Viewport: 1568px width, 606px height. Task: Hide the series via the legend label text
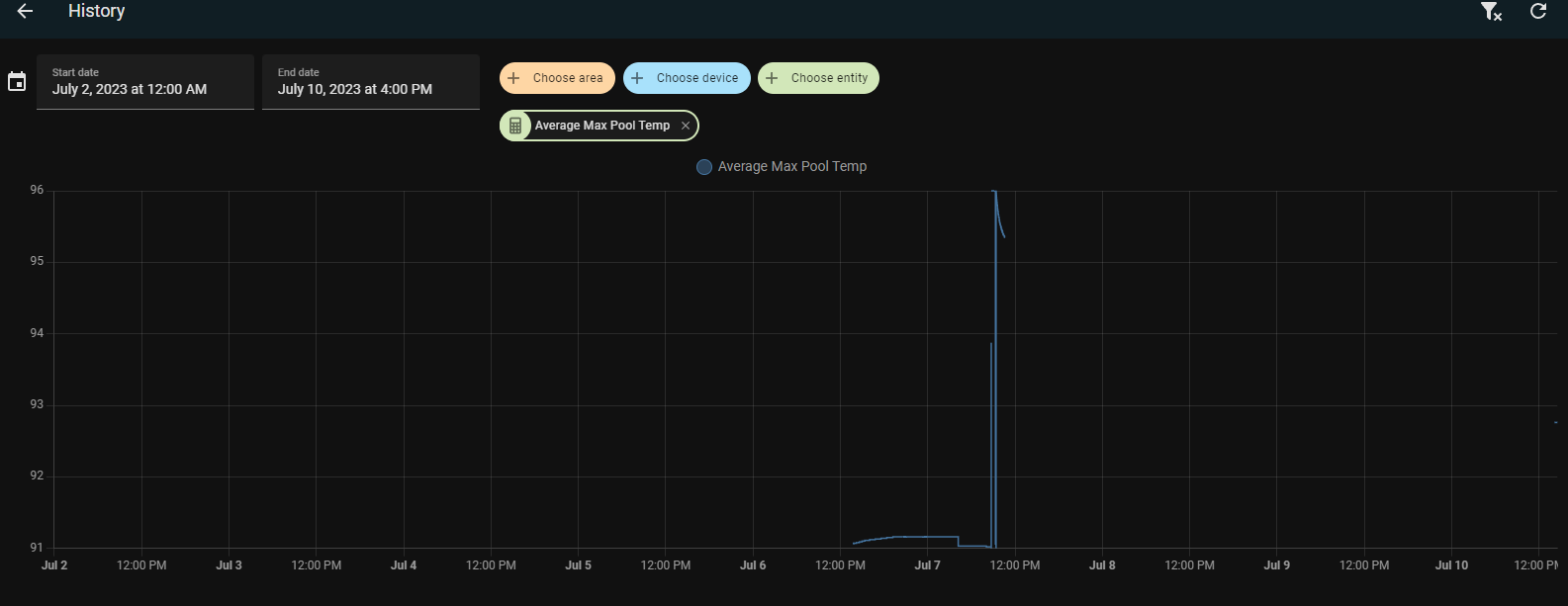coord(791,167)
